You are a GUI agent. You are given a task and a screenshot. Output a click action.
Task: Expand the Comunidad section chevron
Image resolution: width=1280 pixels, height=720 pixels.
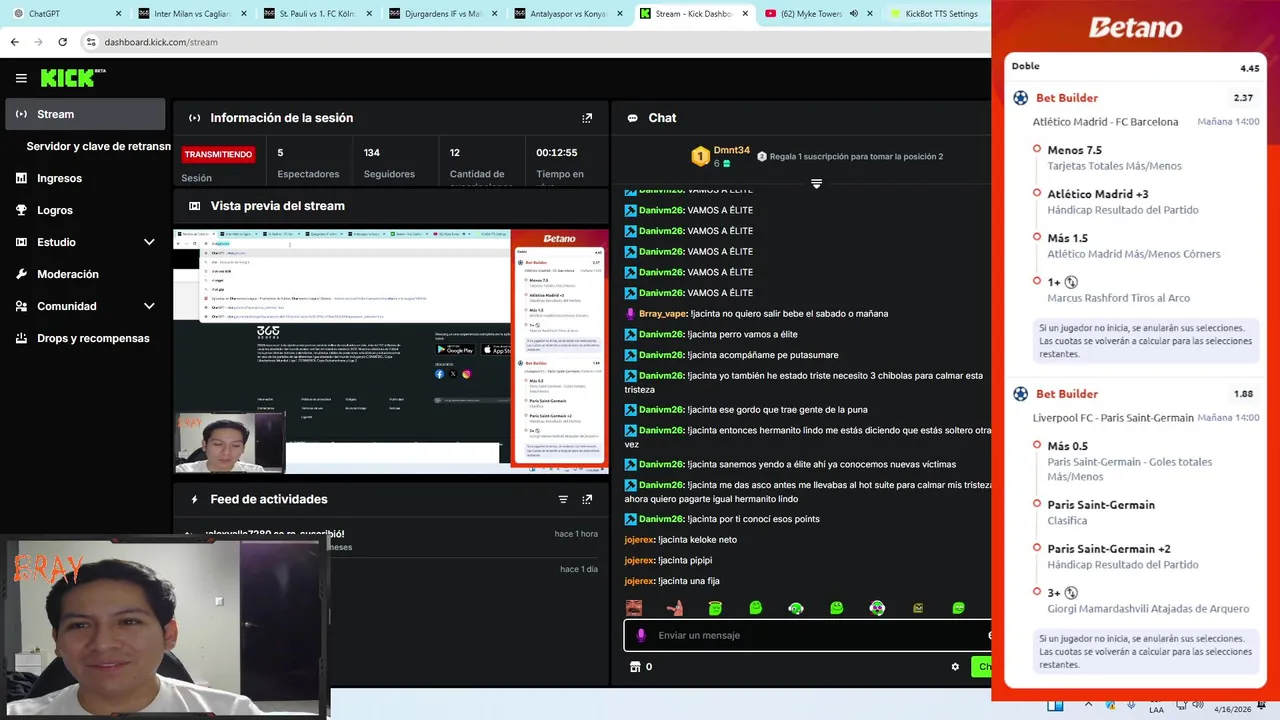[149, 306]
